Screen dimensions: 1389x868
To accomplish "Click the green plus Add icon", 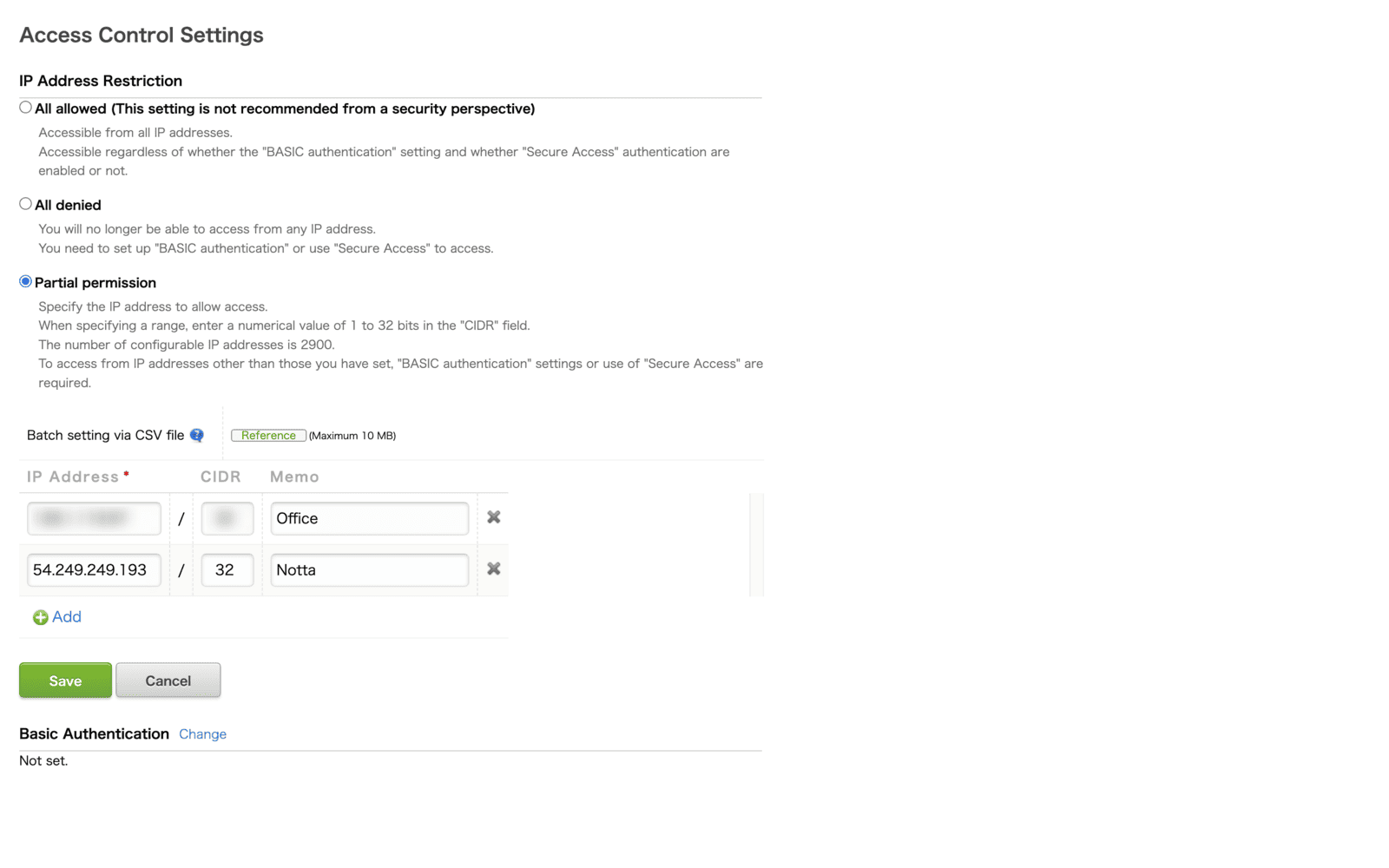I will (40, 617).
